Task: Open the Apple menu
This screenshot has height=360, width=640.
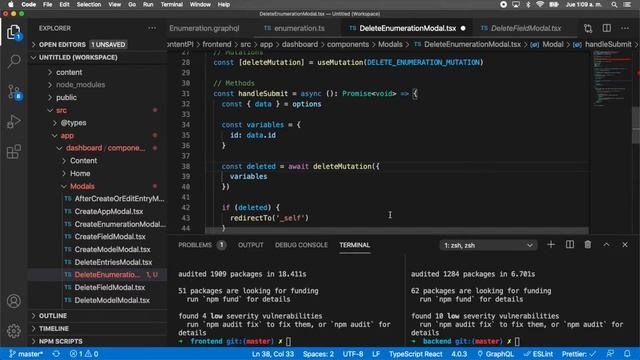Action: click(x=11, y=4)
